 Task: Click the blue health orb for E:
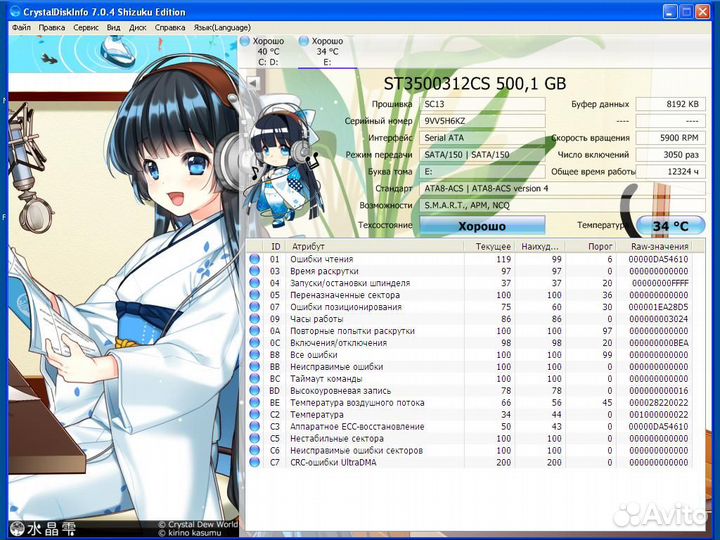pos(303,41)
